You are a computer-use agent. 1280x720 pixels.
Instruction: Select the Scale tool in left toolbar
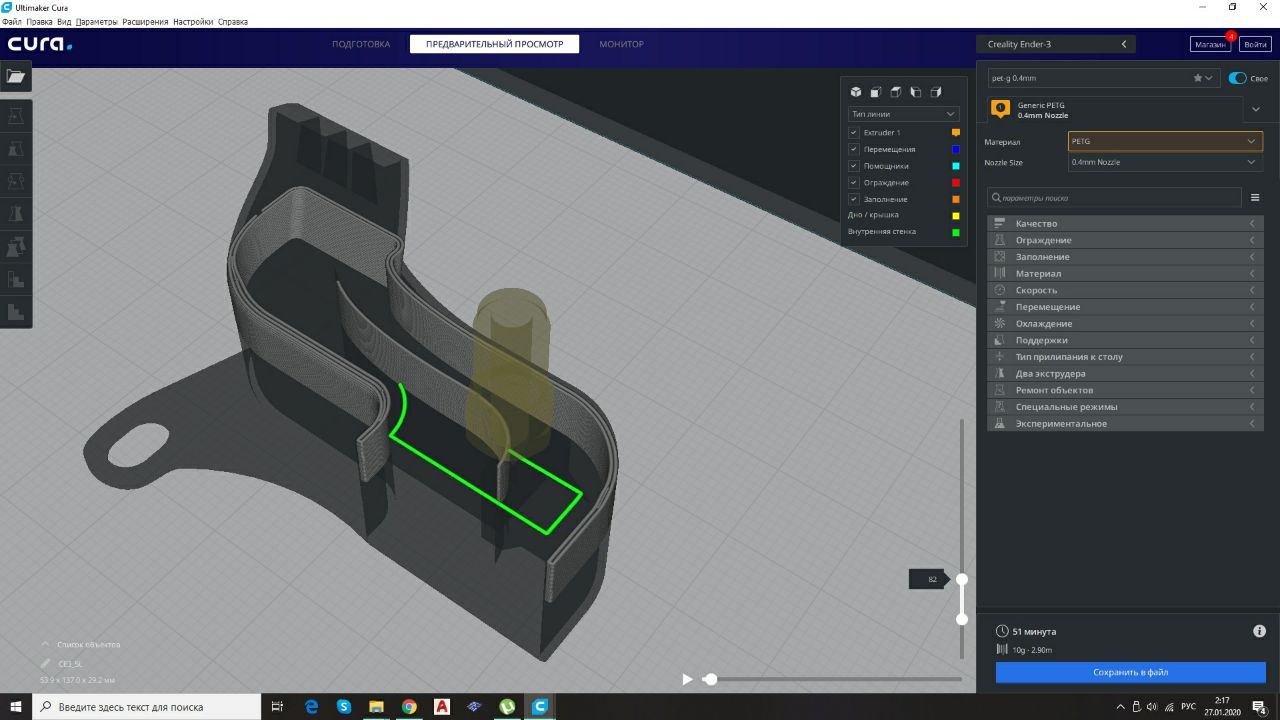[16, 148]
